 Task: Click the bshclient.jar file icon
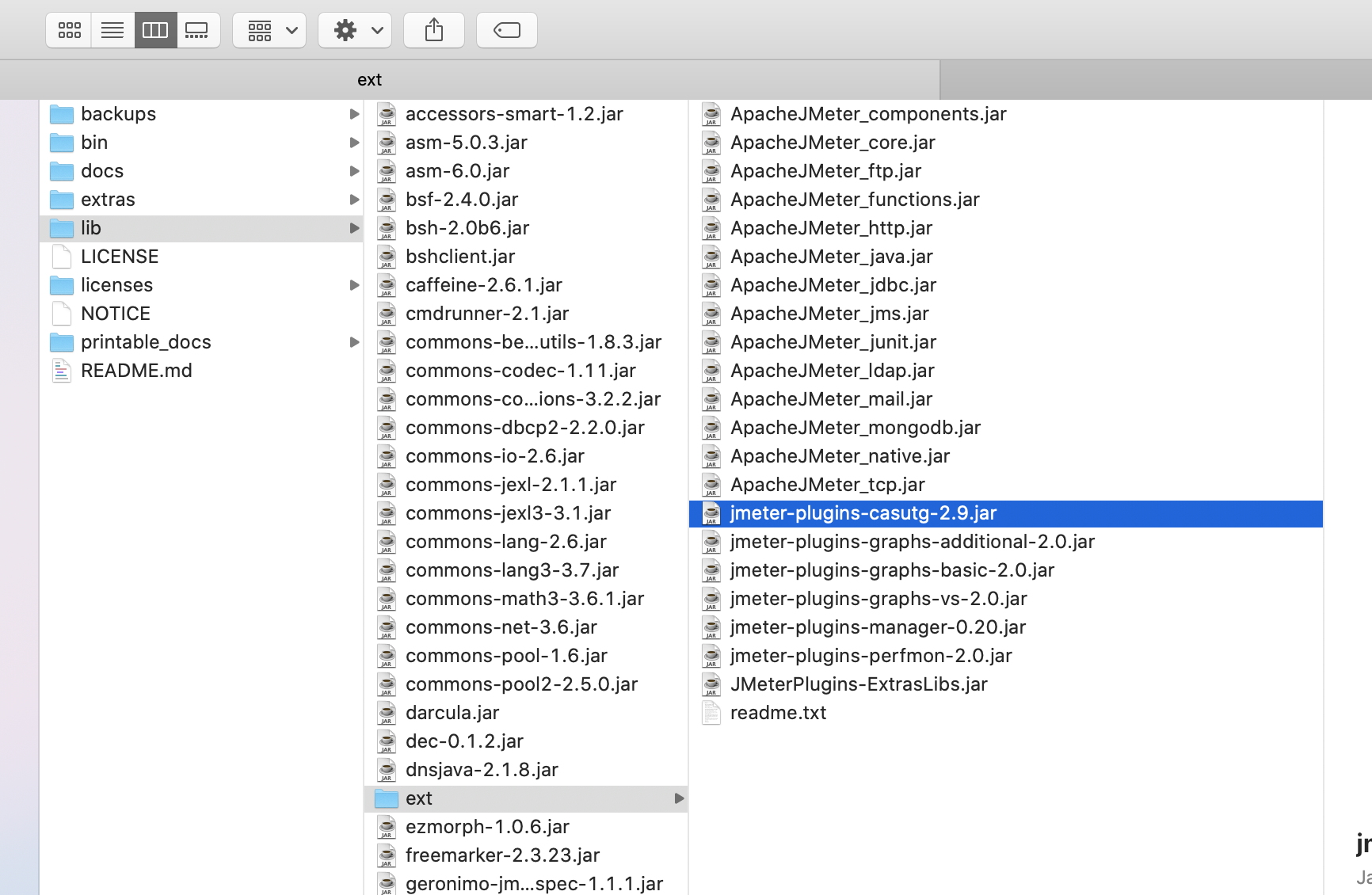tap(387, 257)
